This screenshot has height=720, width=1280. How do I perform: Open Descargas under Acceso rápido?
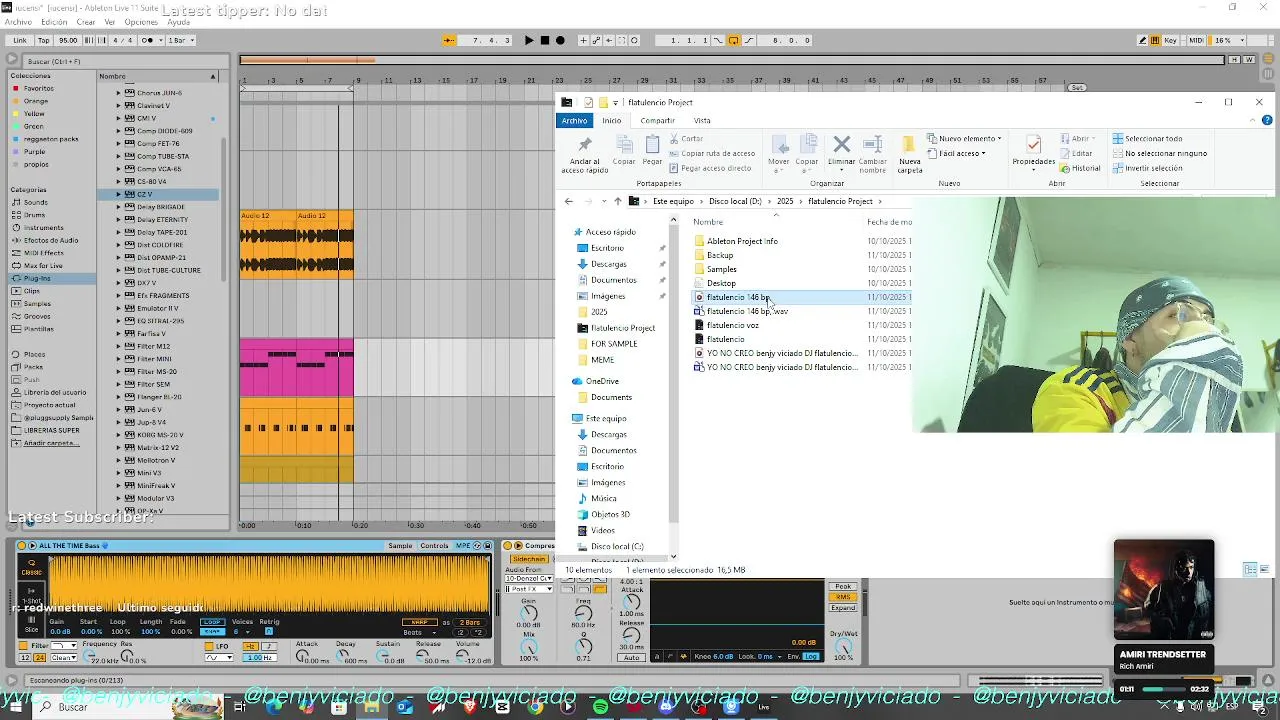pos(608,264)
